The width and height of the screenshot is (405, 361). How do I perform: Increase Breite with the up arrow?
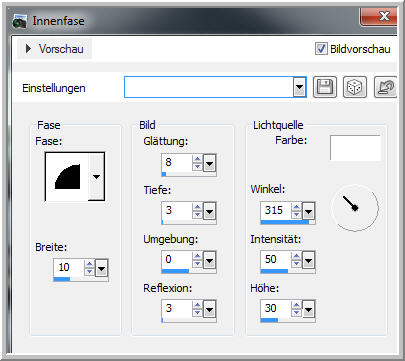click(89, 264)
